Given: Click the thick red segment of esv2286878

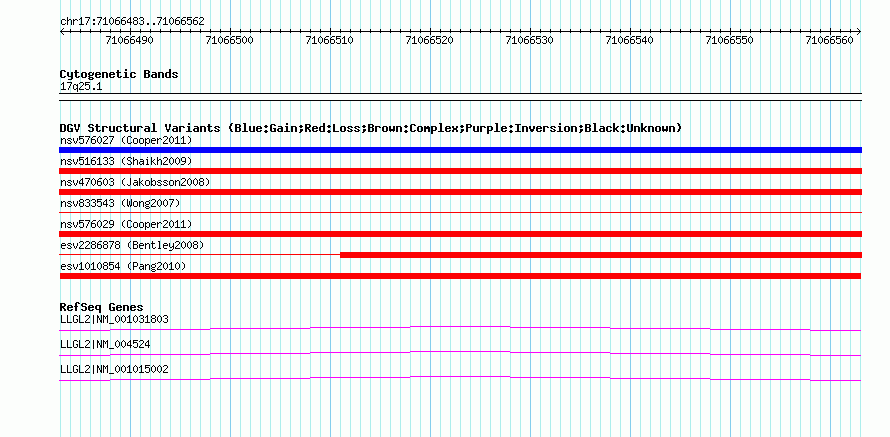Looking at the screenshot, I should (x=601, y=255).
